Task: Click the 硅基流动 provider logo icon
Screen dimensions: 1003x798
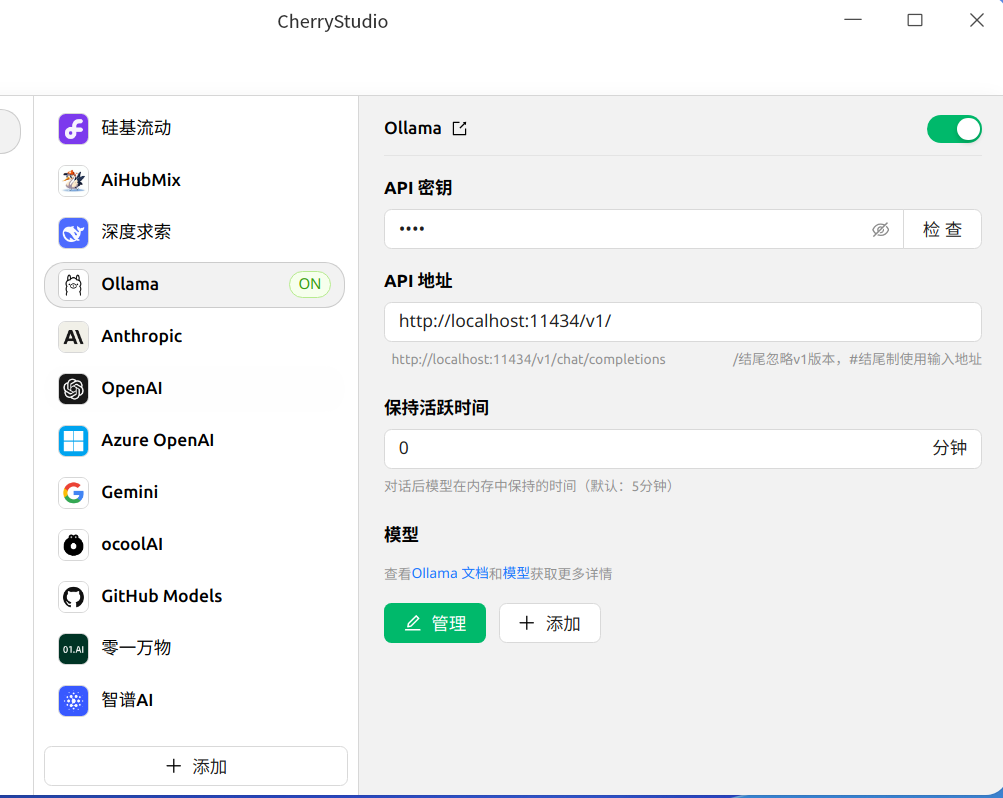Action: [x=74, y=129]
